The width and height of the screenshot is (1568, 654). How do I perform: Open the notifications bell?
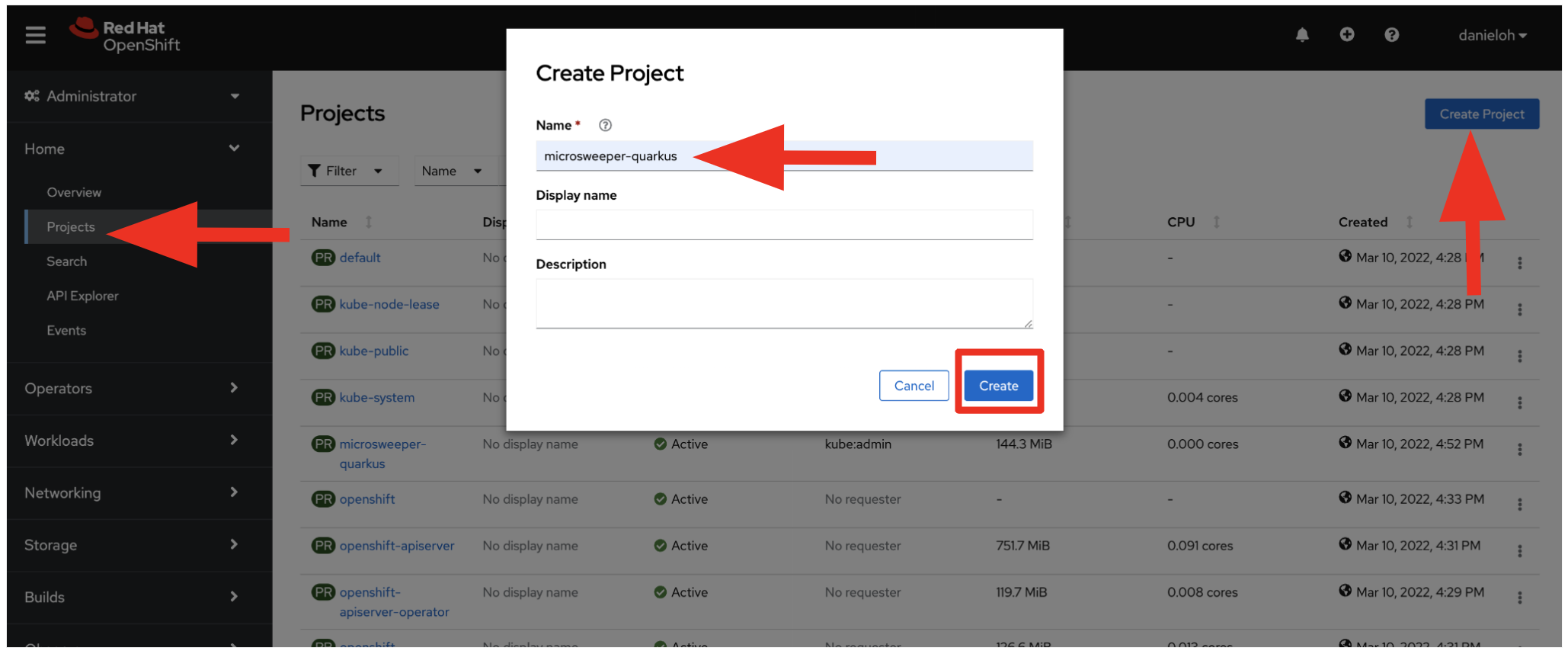coord(1302,35)
